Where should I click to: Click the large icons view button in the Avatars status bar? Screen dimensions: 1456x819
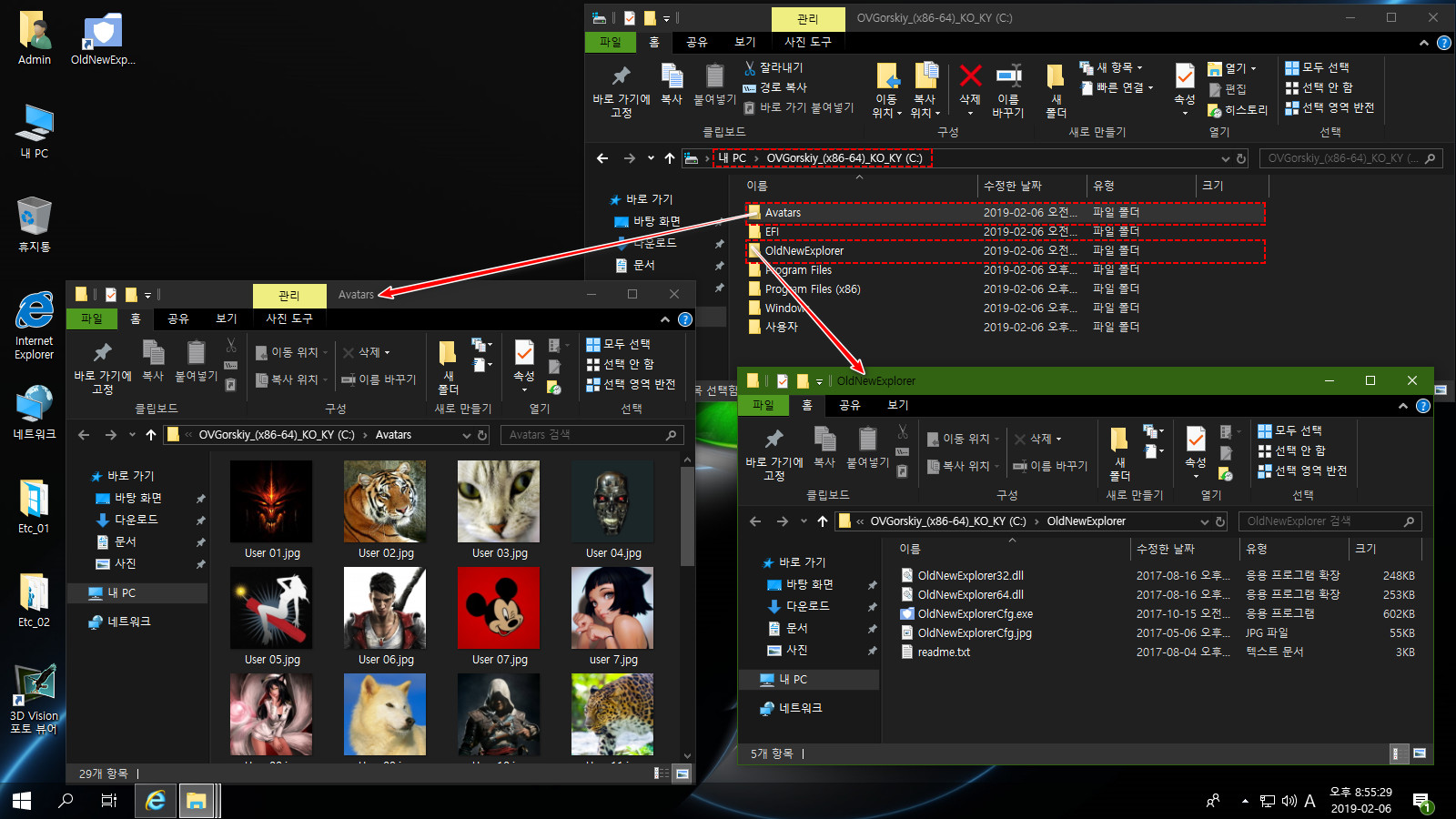point(682,773)
